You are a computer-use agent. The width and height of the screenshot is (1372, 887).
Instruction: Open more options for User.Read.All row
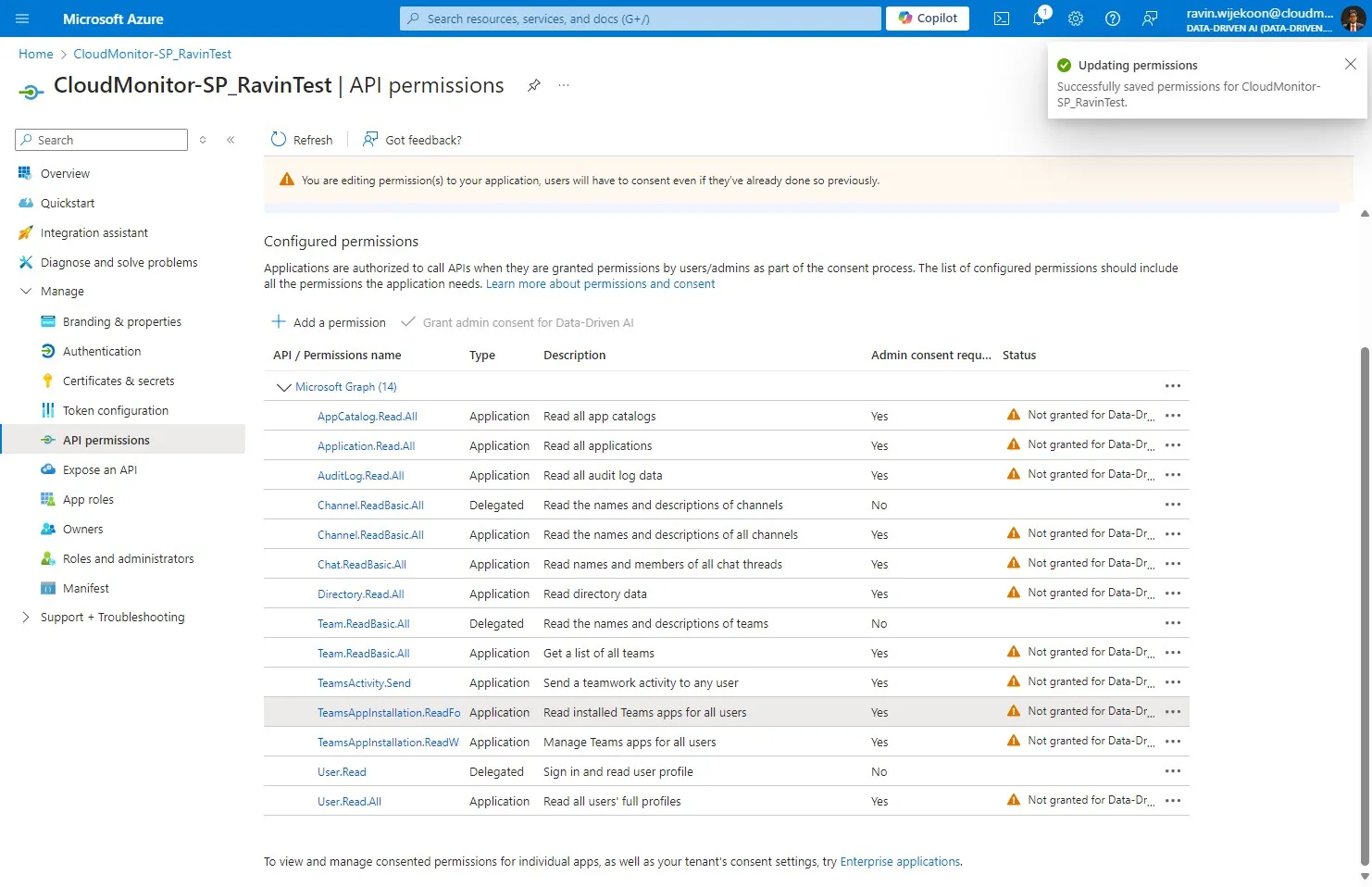[x=1173, y=801]
